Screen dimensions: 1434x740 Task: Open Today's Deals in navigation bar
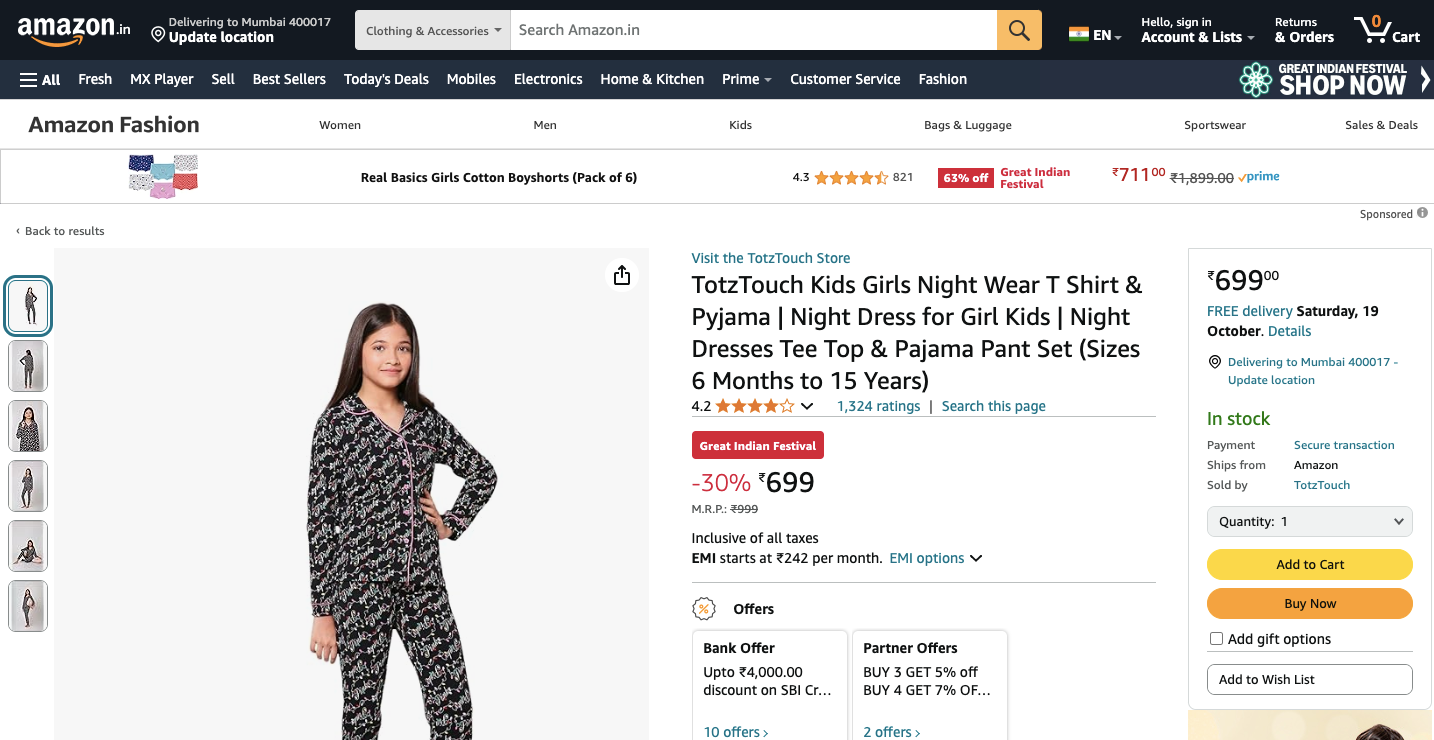pyautogui.click(x=386, y=79)
